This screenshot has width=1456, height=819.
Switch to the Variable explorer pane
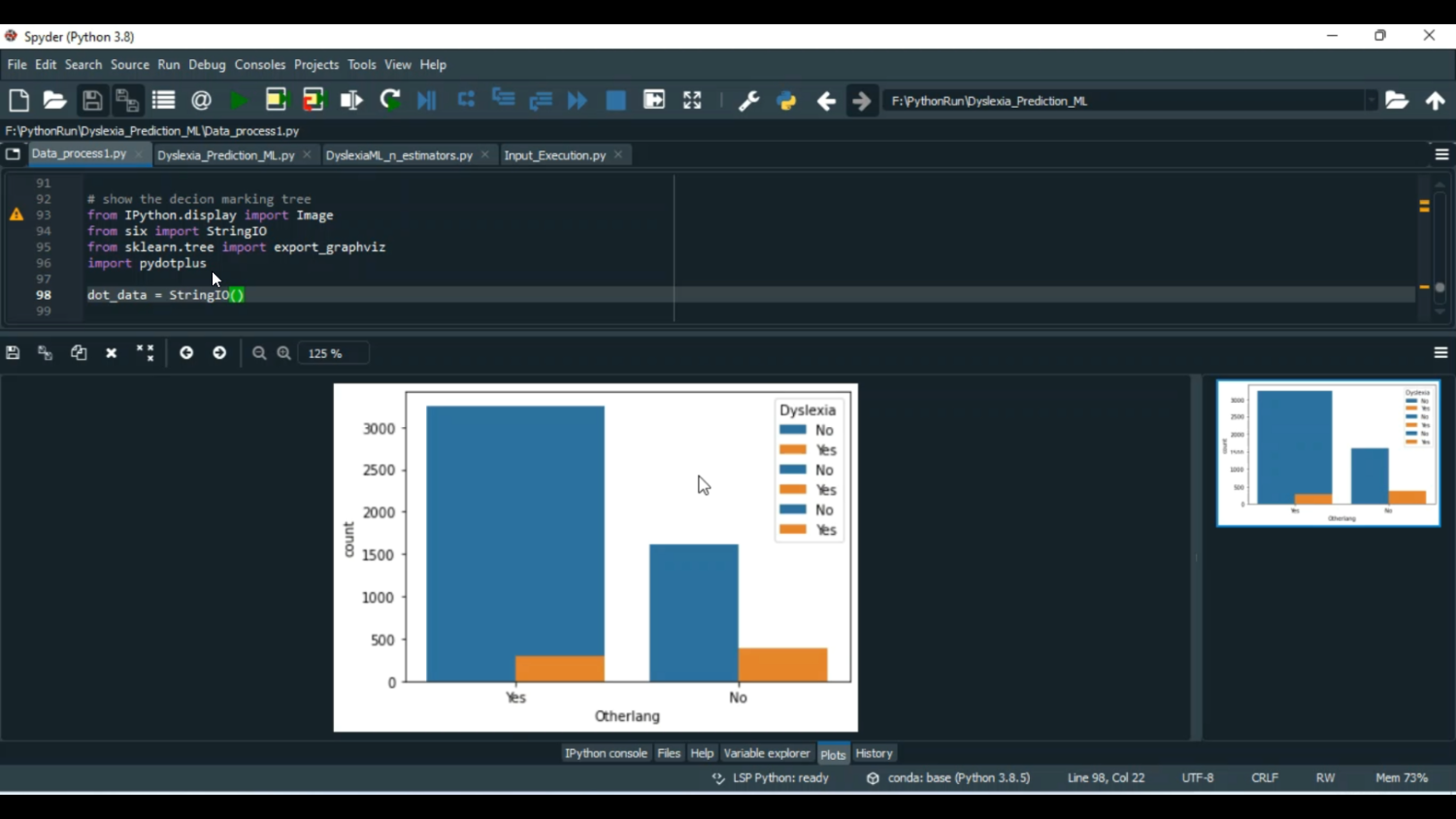pyautogui.click(x=766, y=753)
